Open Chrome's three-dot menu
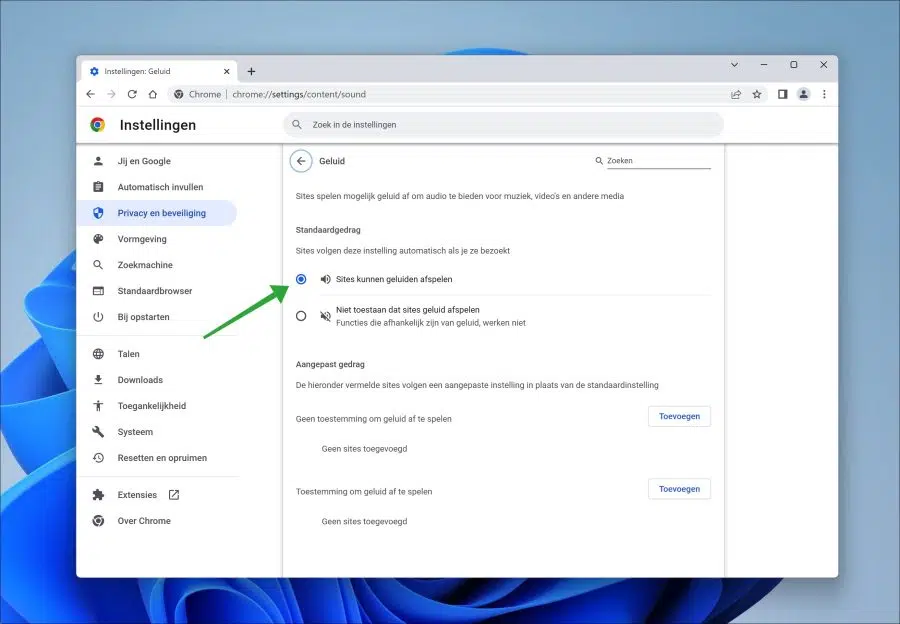The image size is (900, 624). 824,94
